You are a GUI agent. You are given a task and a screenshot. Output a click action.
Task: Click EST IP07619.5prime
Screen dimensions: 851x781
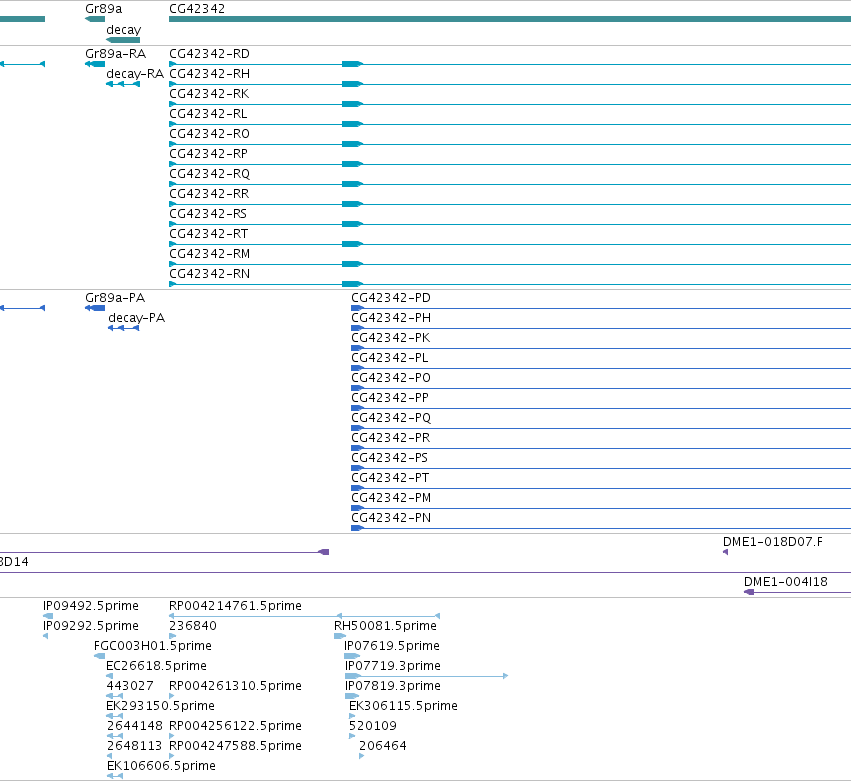pyautogui.click(x=391, y=646)
